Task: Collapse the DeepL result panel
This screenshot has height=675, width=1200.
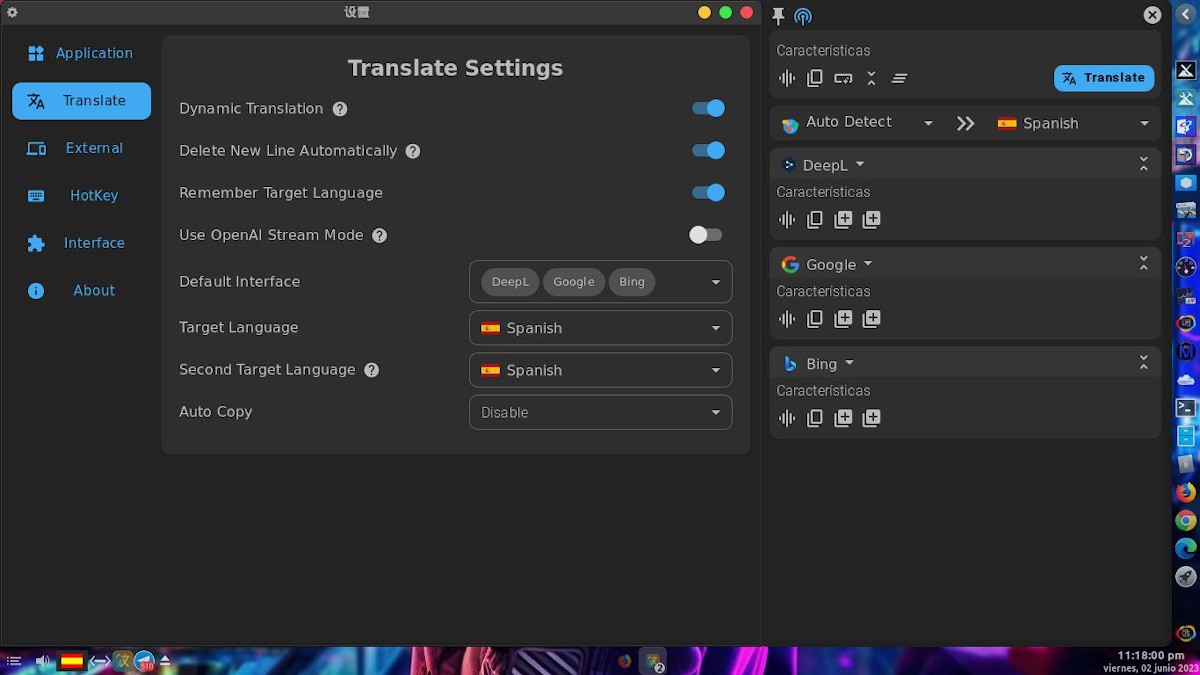Action: tap(1143, 165)
